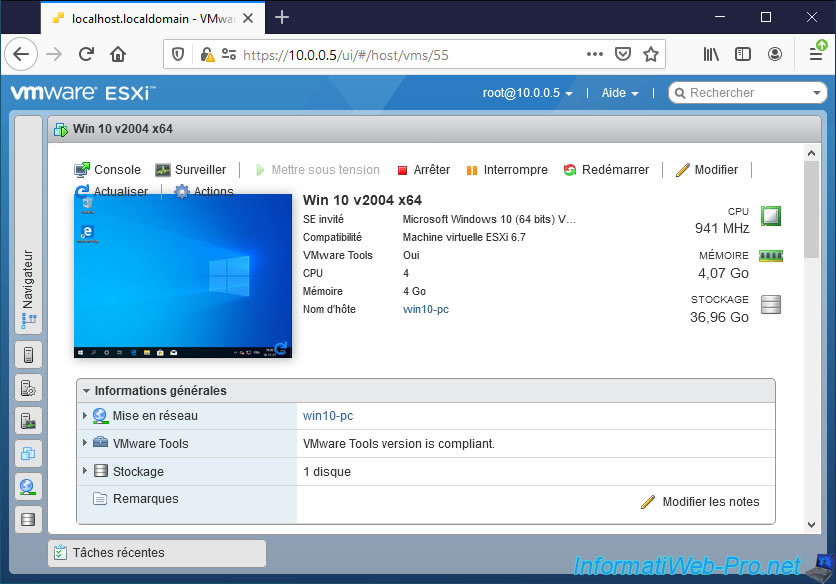Open the Surveiller monitoring view
Viewport: 836px width, 584px height.
tap(190, 170)
